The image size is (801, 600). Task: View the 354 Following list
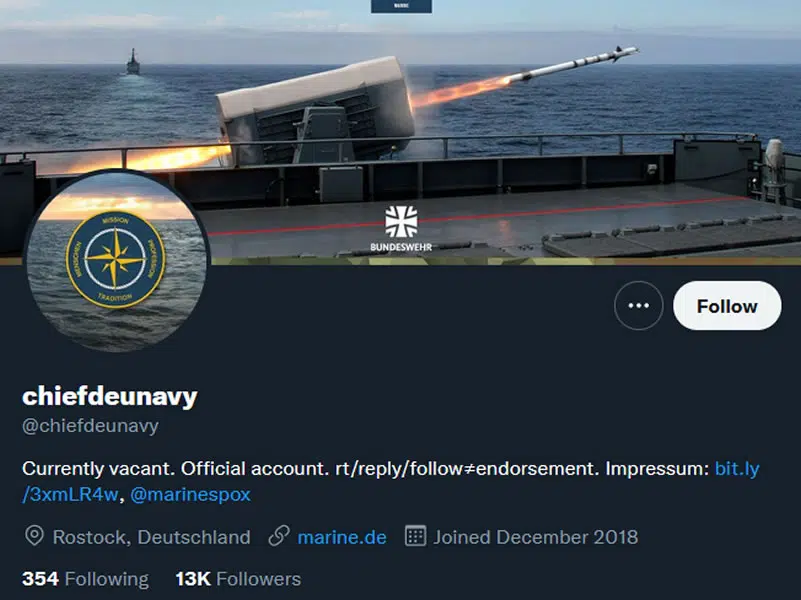pos(85,579)
